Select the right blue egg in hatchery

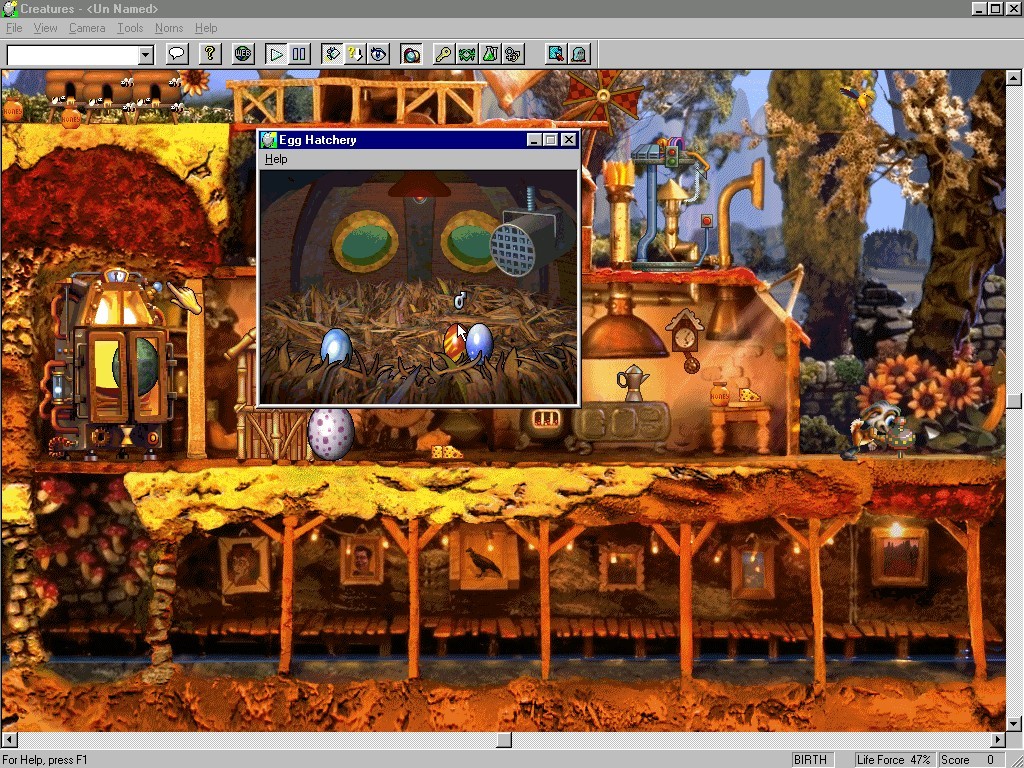click(479, 342)
